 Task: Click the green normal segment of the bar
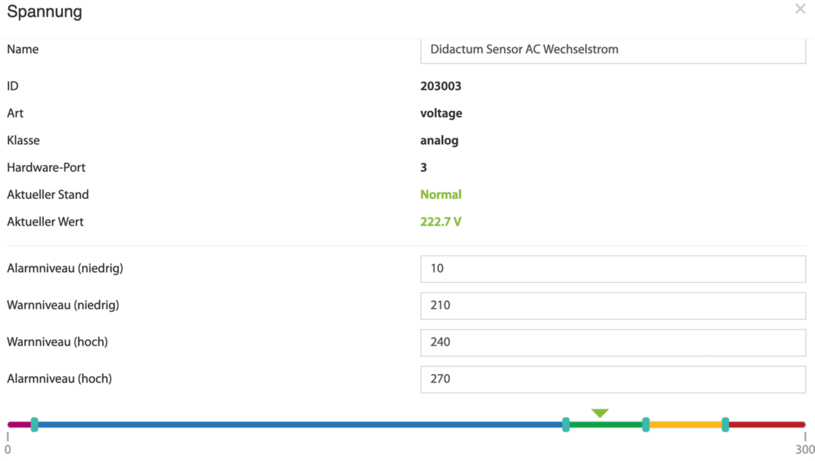coord(606,425)
